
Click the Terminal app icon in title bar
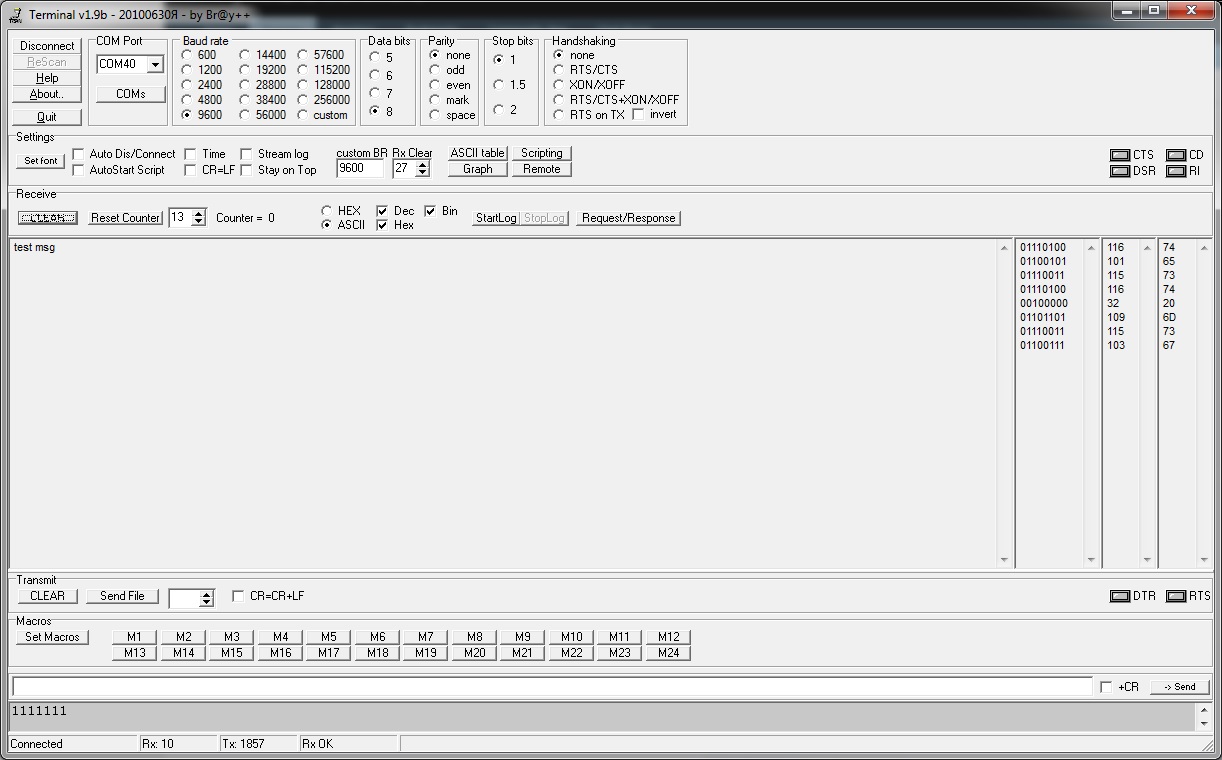15,15
